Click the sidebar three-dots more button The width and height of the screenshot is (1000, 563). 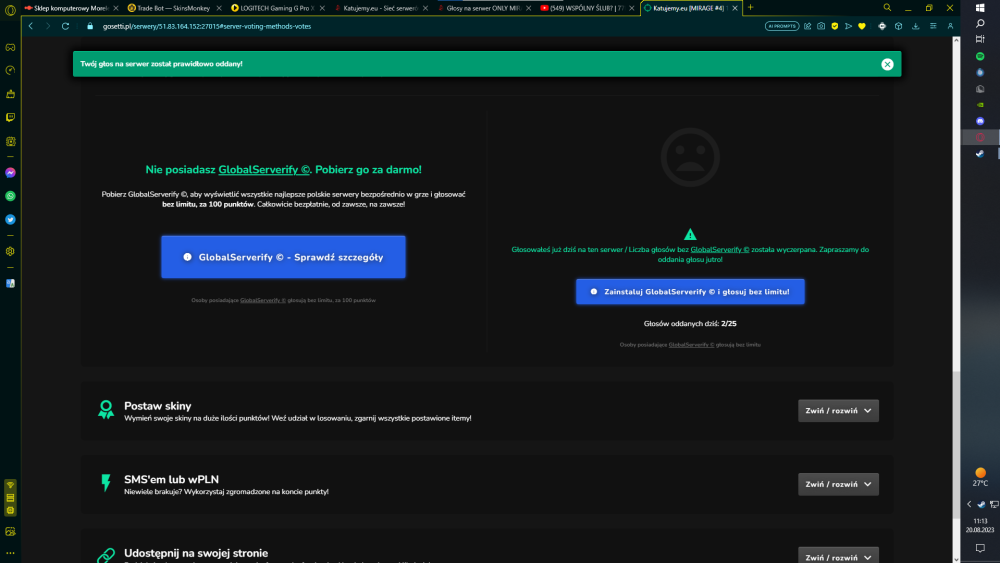click(x=10, y=553)
